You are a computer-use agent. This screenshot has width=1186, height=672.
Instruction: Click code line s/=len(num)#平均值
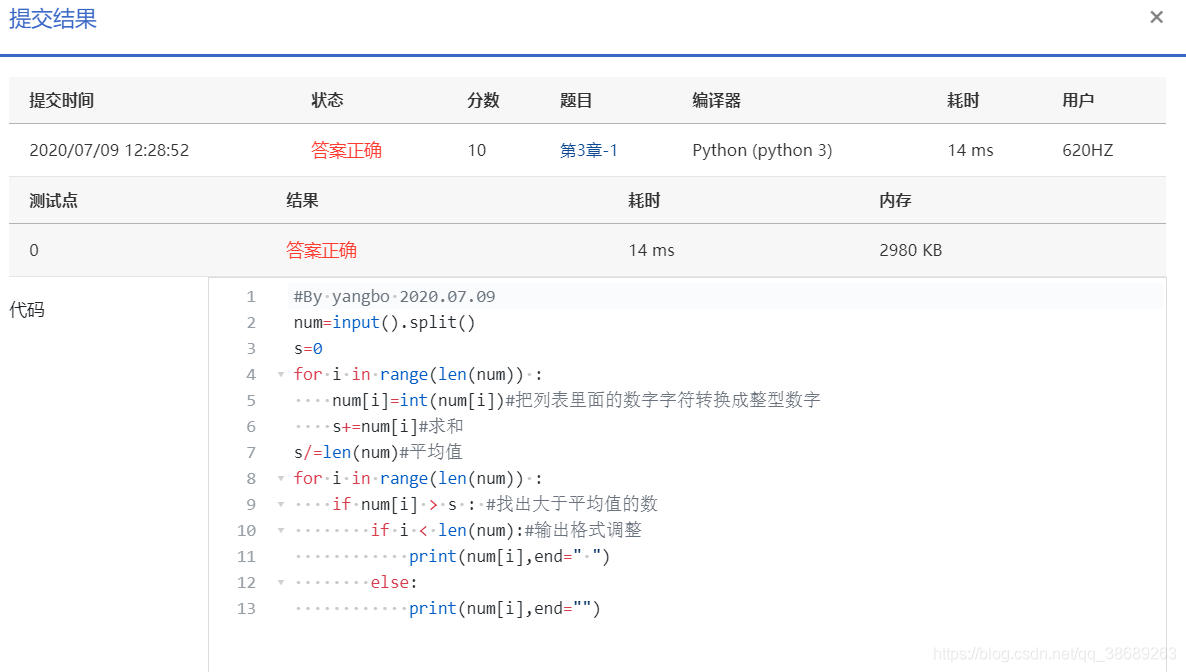pyautogui.click(x=377, y=453)
